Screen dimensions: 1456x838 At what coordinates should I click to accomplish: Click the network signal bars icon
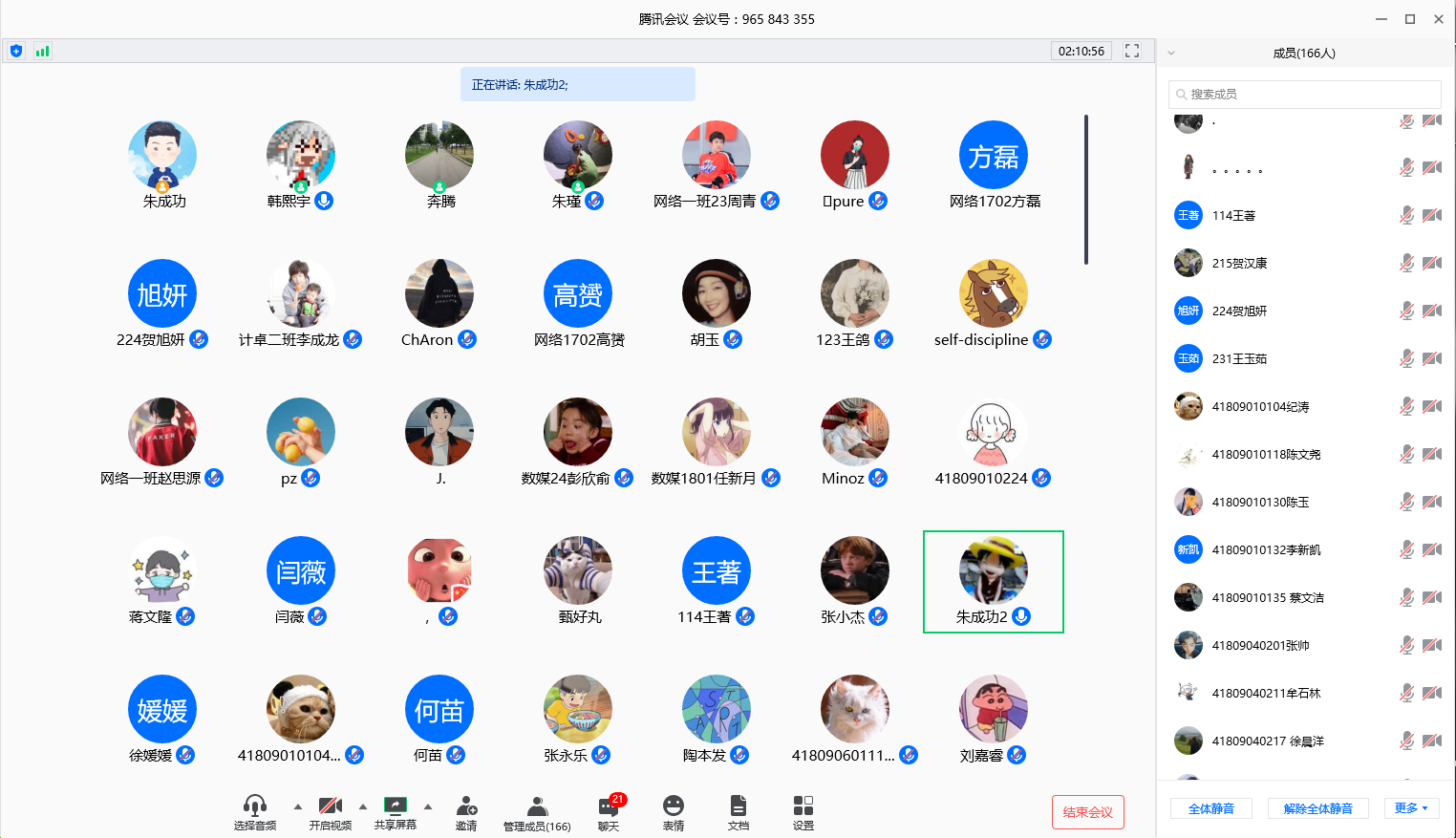pos(42,51)
